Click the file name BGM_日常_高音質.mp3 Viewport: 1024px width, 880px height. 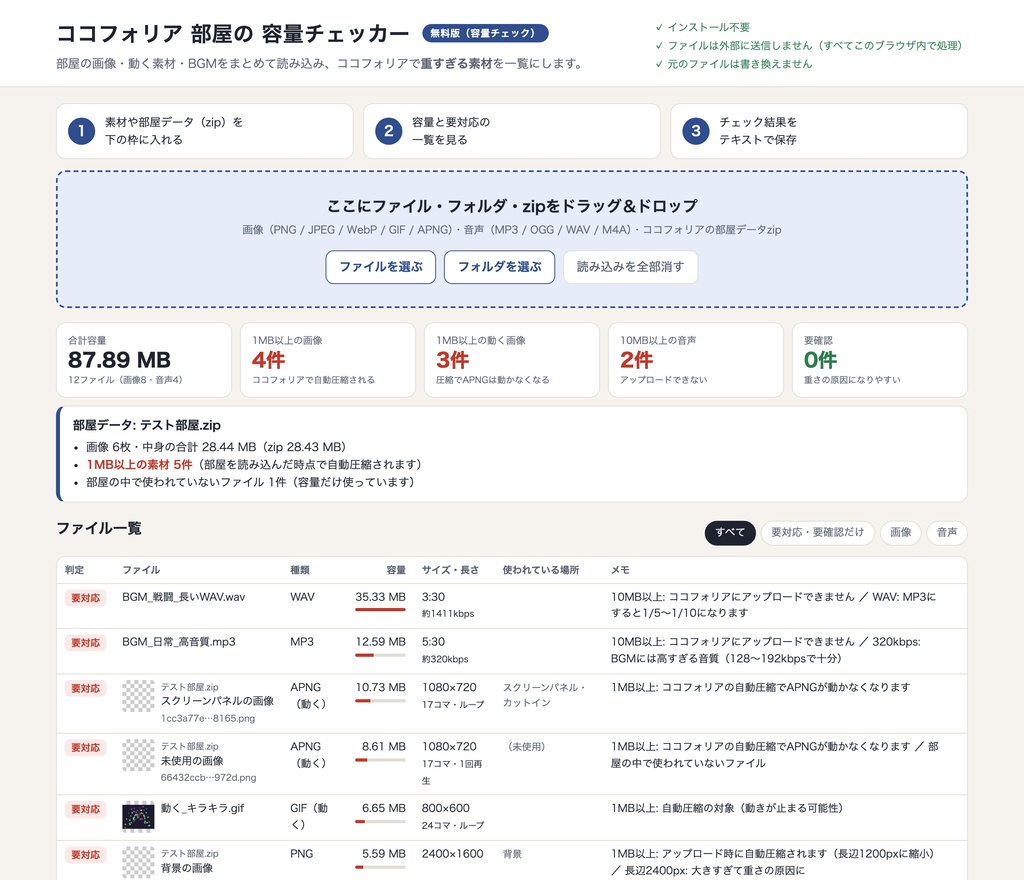click(179, 642)
